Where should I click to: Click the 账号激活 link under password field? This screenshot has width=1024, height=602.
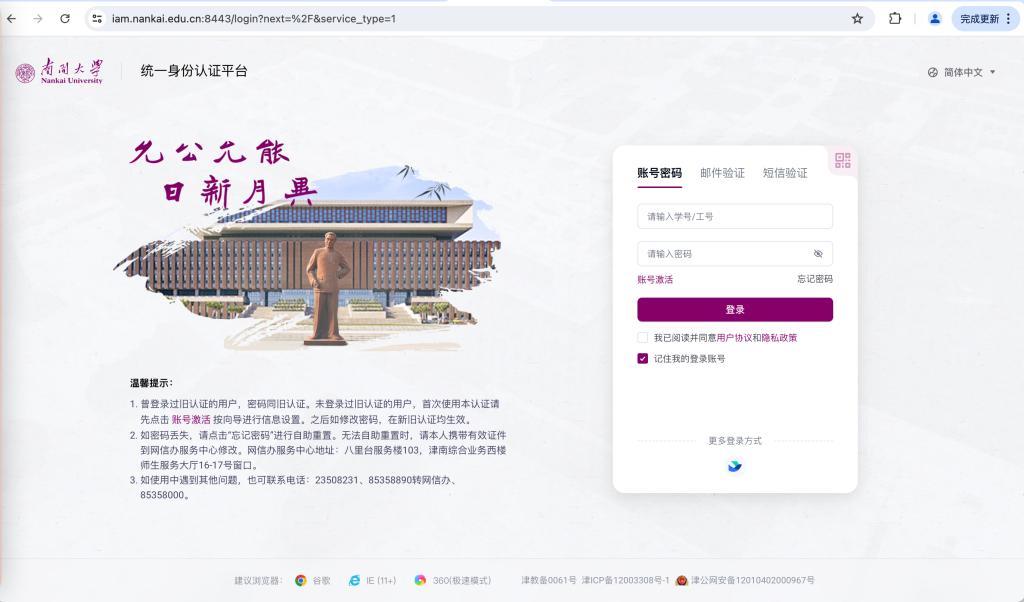655,279
